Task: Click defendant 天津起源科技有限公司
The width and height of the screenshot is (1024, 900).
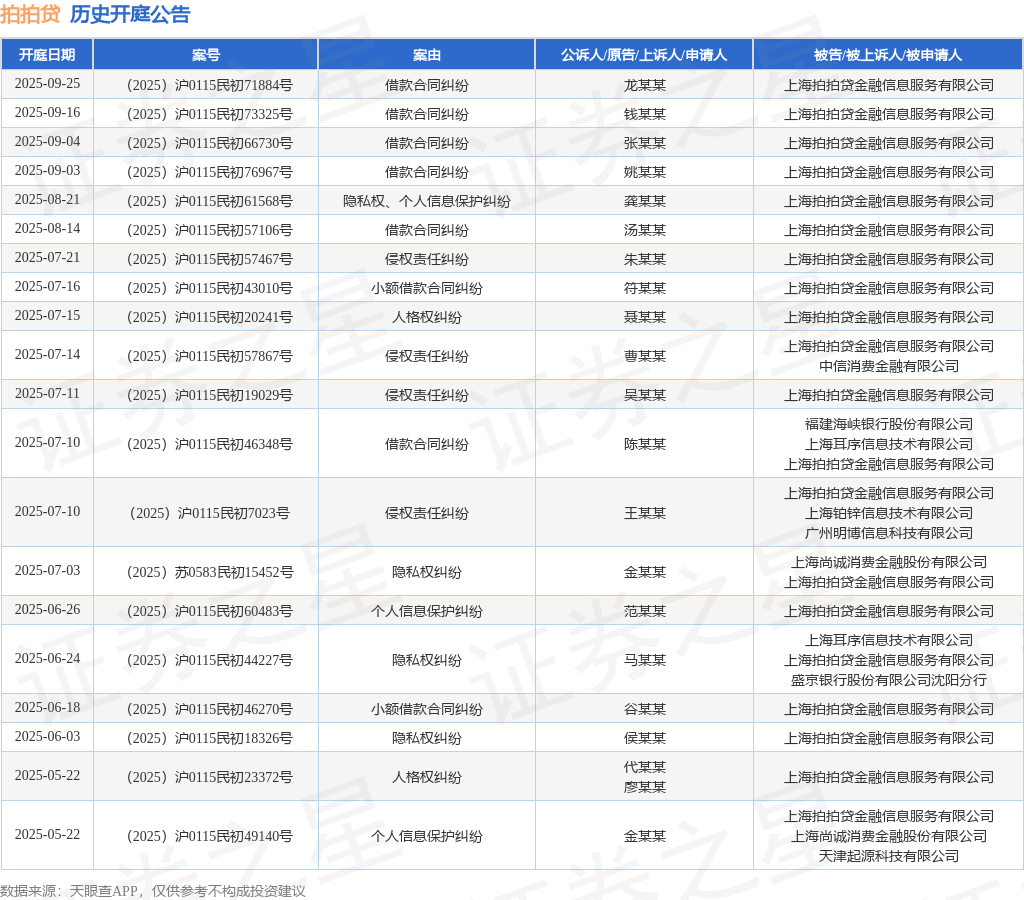Action: (x=889, y=856)
